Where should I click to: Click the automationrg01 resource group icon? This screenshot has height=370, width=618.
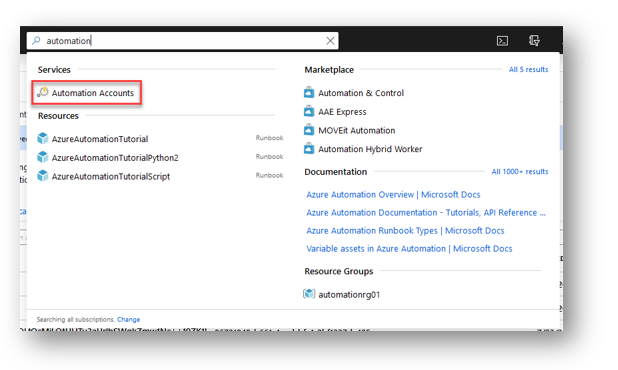pyautogui.click(x=309, y=294)
